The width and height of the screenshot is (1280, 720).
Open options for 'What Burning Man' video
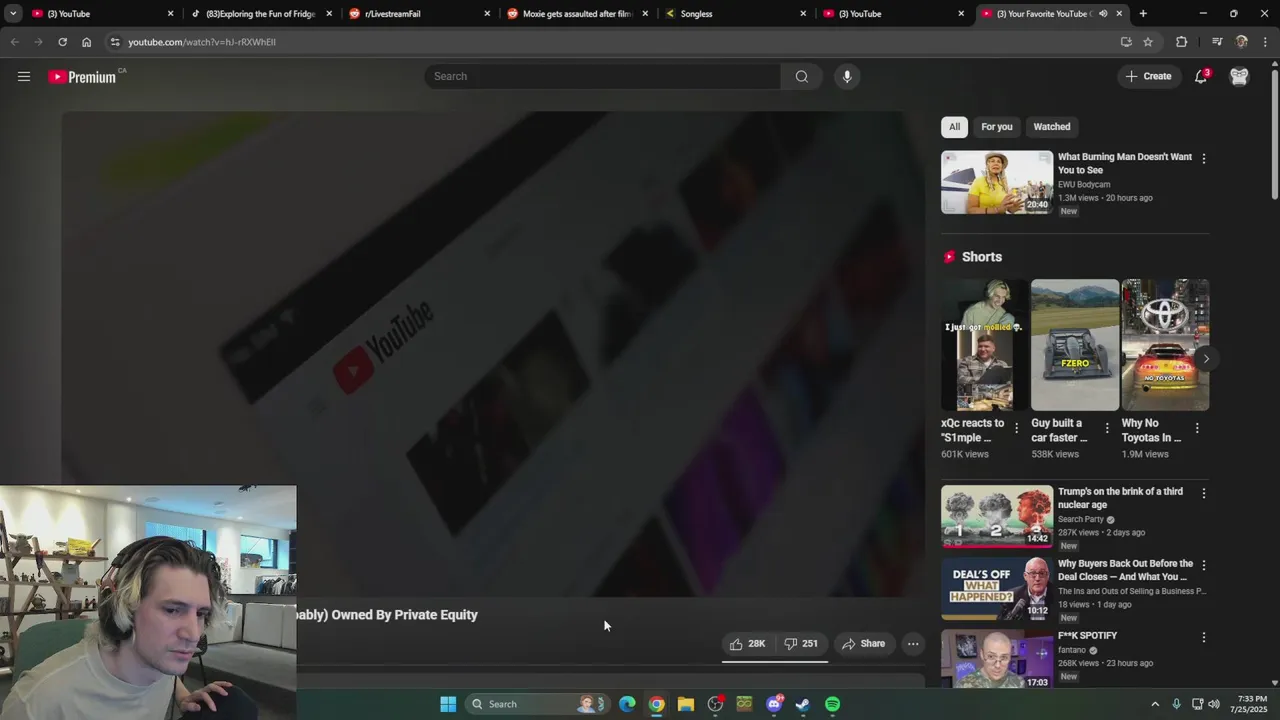tap(1204, 158)
